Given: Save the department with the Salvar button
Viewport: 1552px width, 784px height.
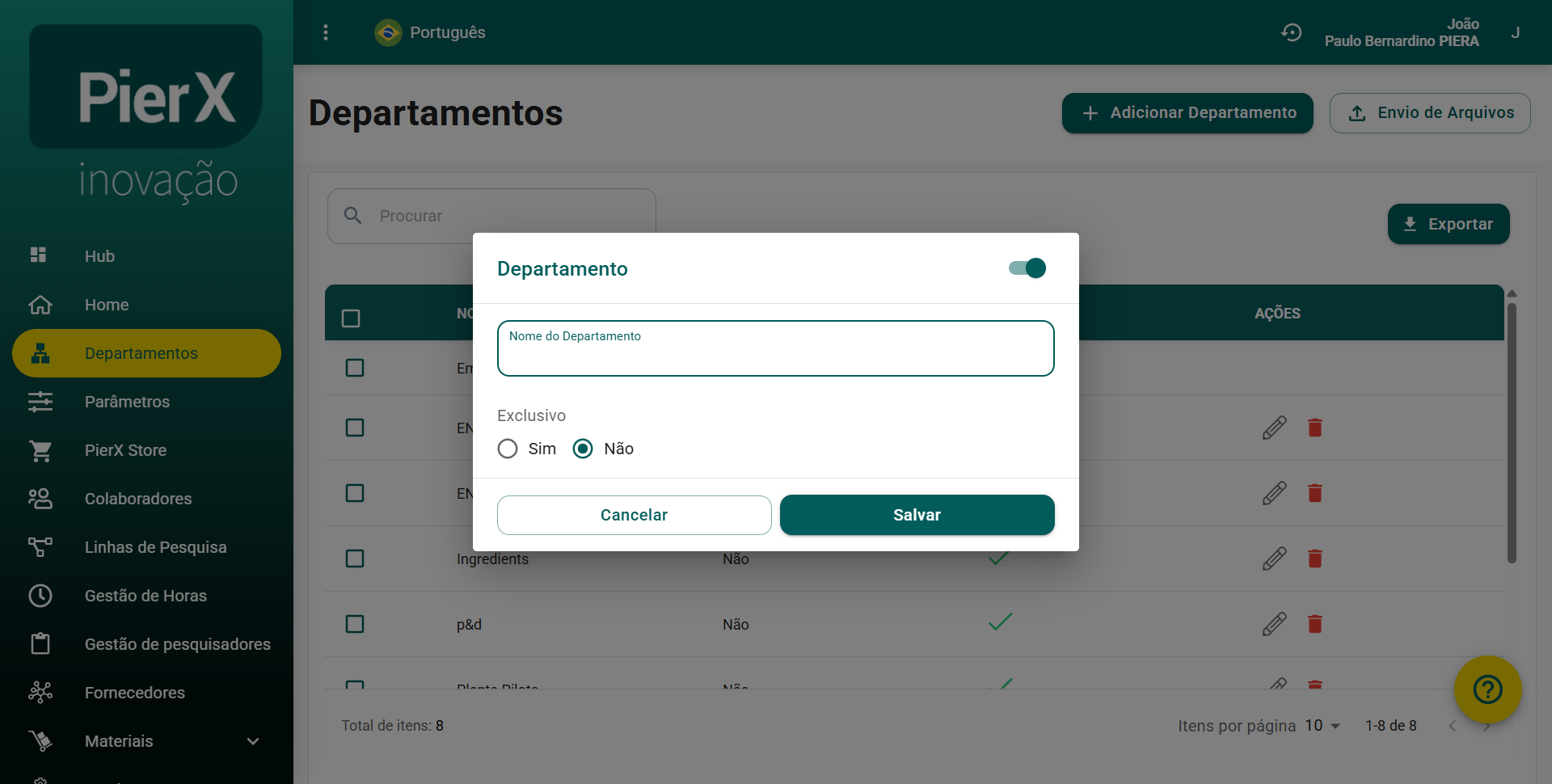Looking at the screenshot, I should tap(917, 515).
